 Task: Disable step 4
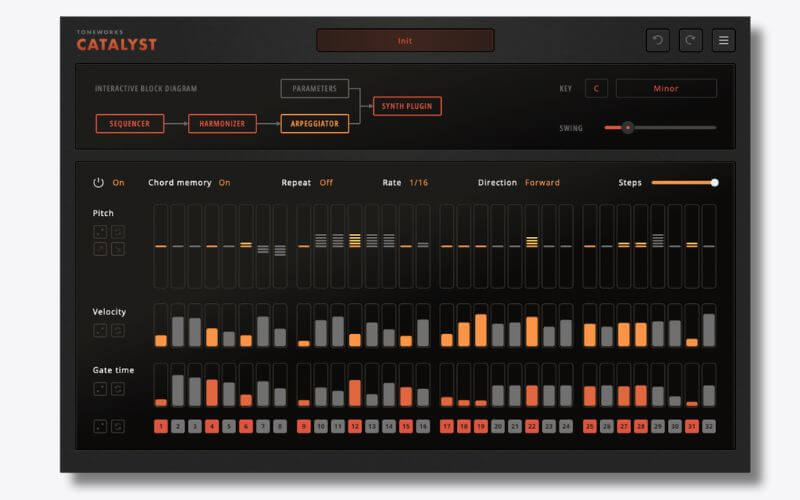click(x=212, y=426)
